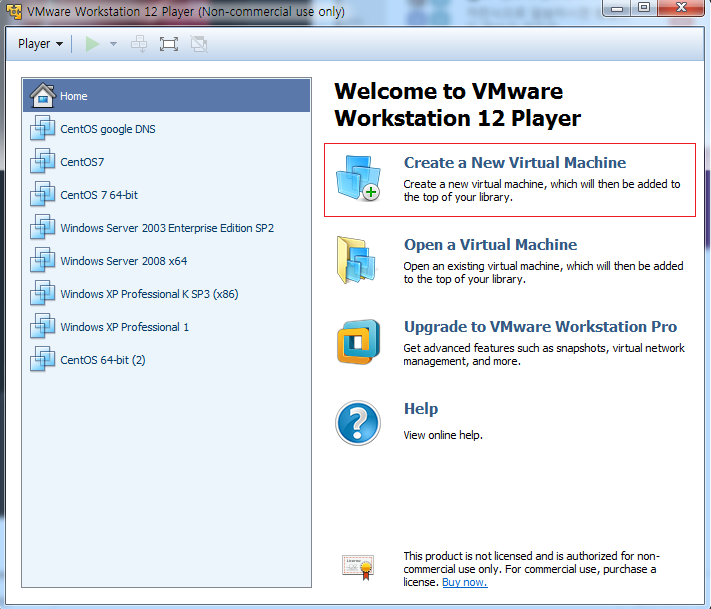Click Create a New Virtual Machine link

[515, 162]
